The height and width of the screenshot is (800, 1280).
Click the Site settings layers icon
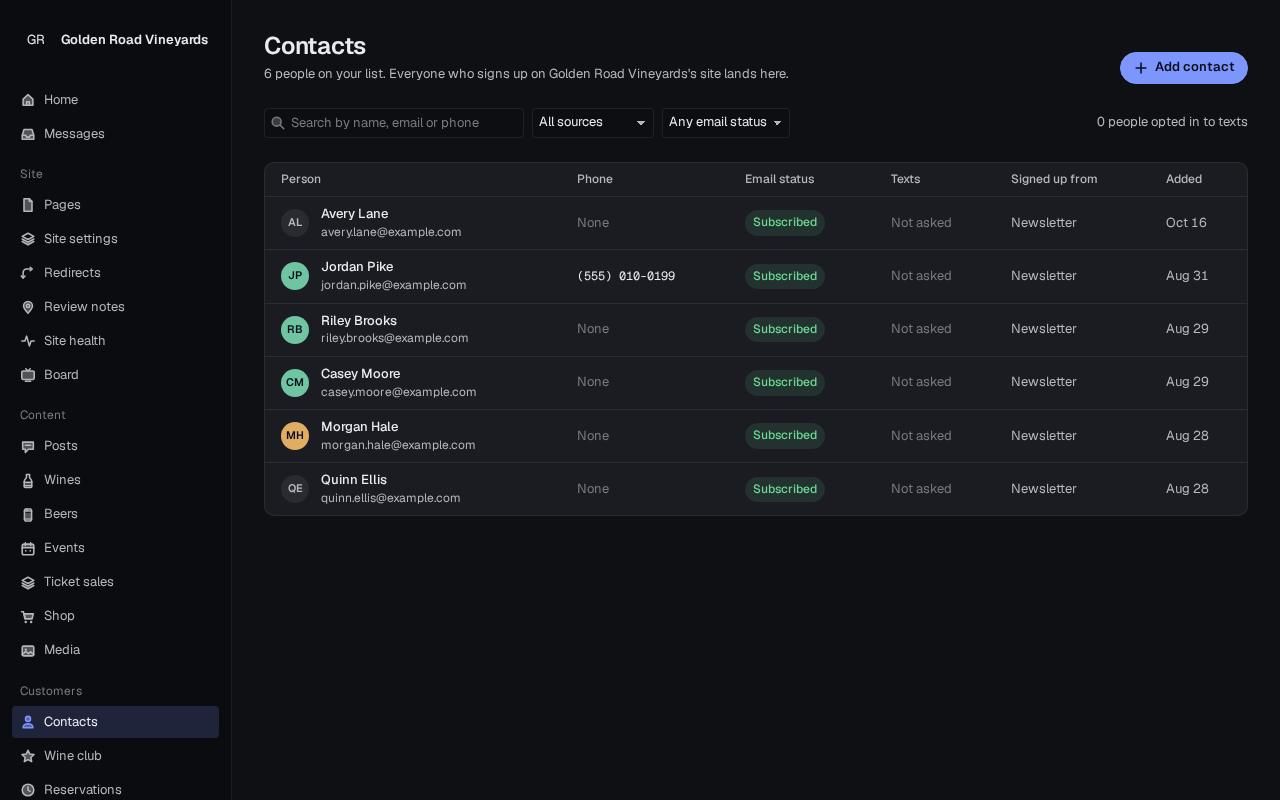28,239
